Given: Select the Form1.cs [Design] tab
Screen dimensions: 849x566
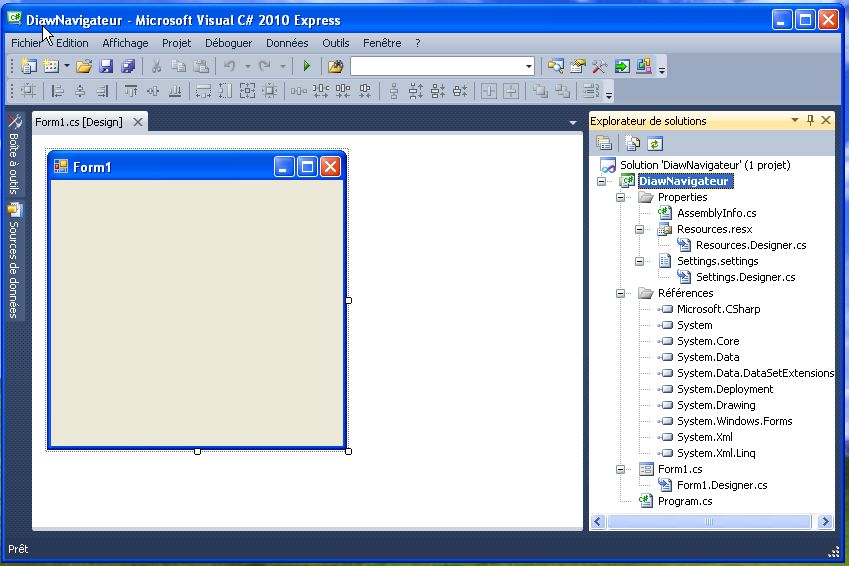Looking at the screenshot, I should (x=79, y=122).
